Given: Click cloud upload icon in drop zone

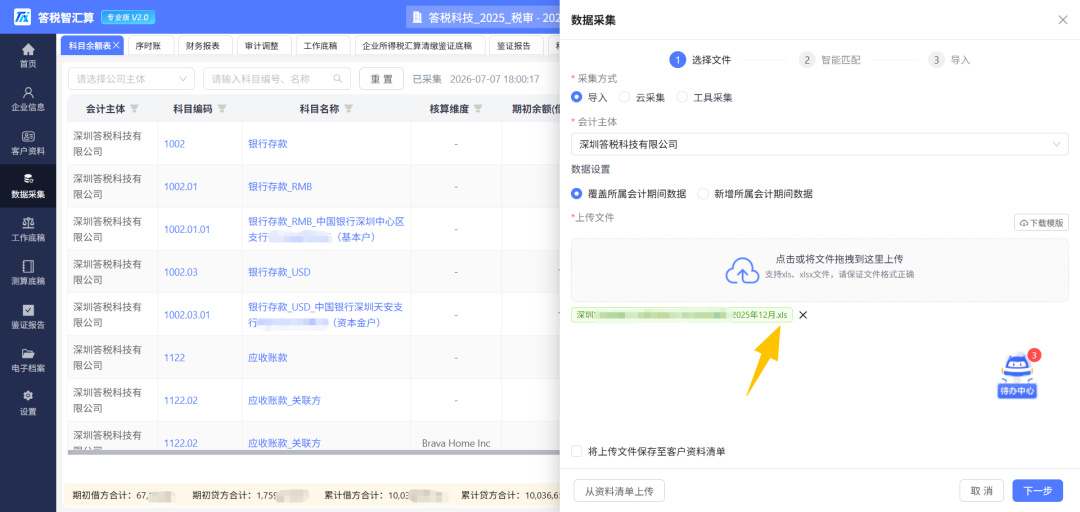Looking at the screenshot, I should [742, 271].
